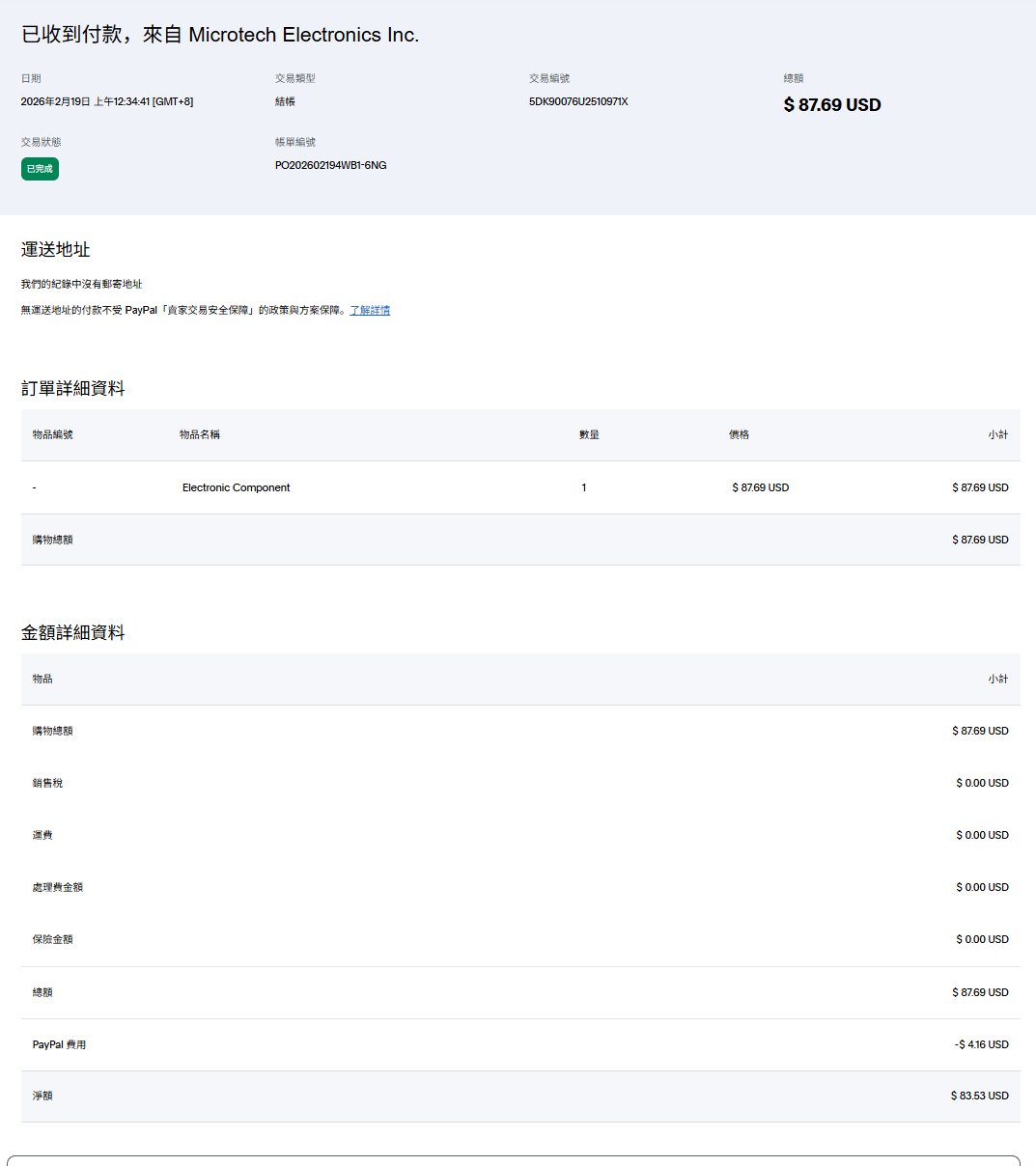
Task: Click the 運費 row label
Action: pyautogui.click(x=42, y=835)
